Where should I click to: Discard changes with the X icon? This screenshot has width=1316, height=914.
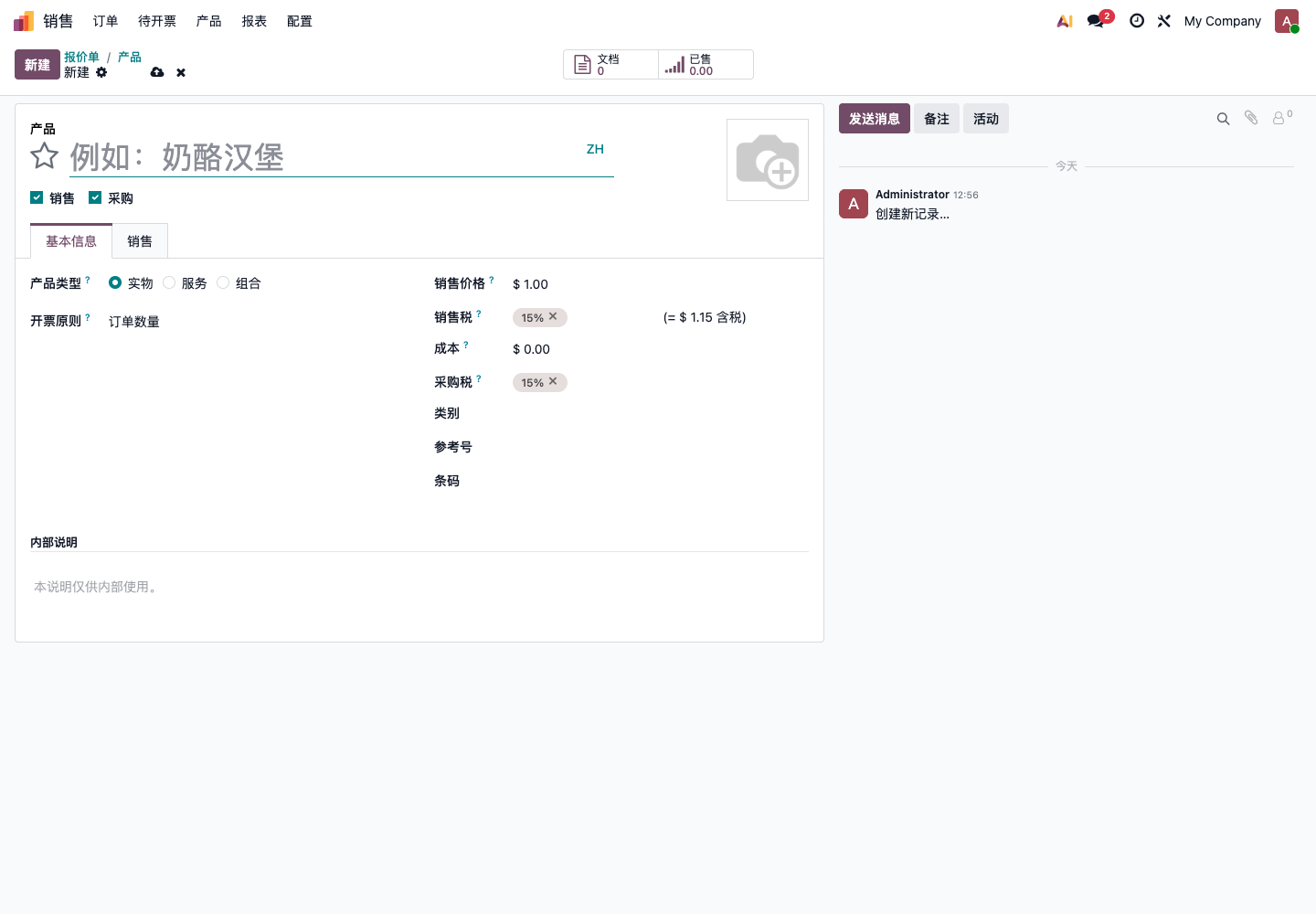(x=181, y=72)
